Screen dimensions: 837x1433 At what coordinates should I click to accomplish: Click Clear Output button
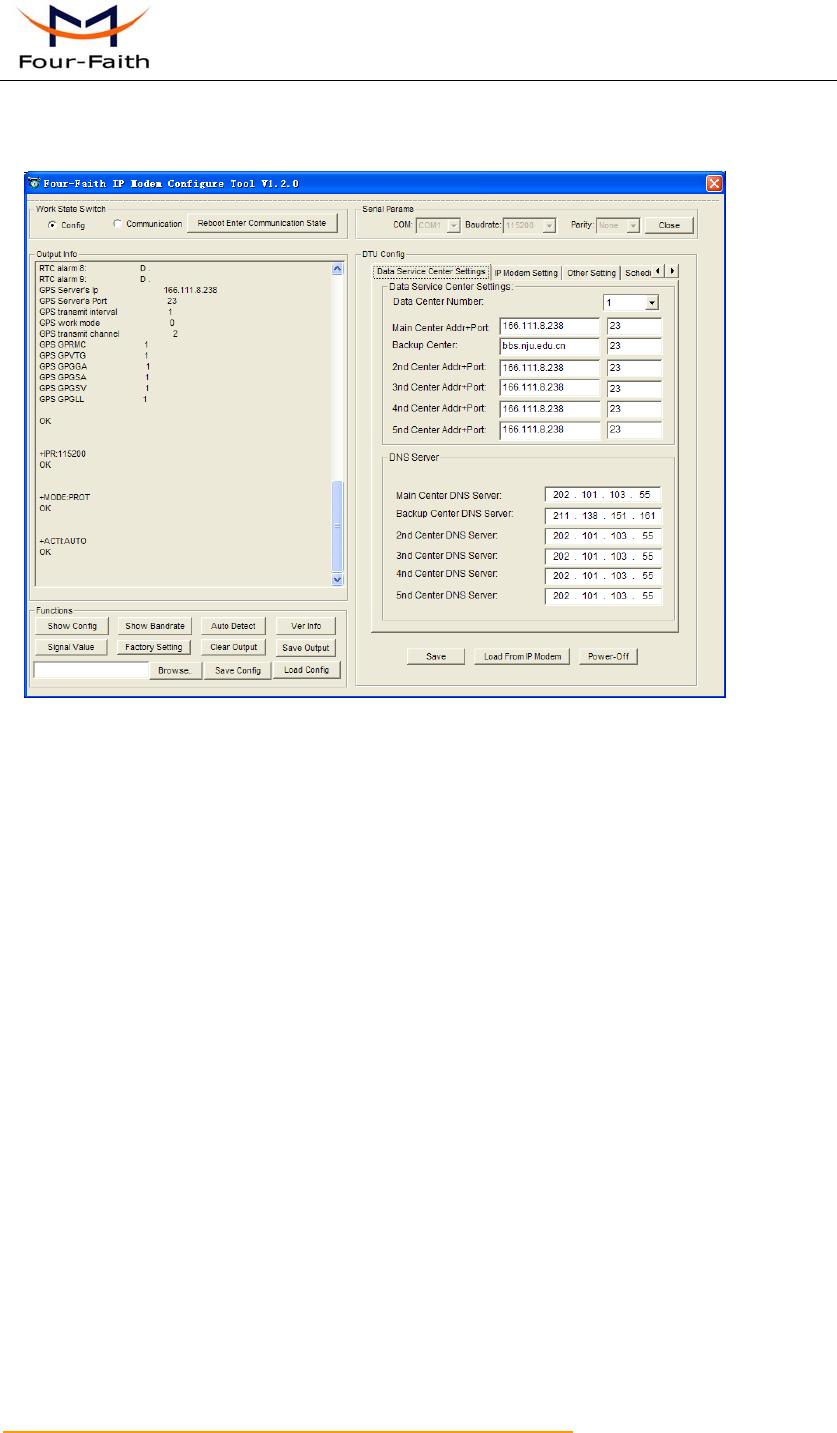234,647
